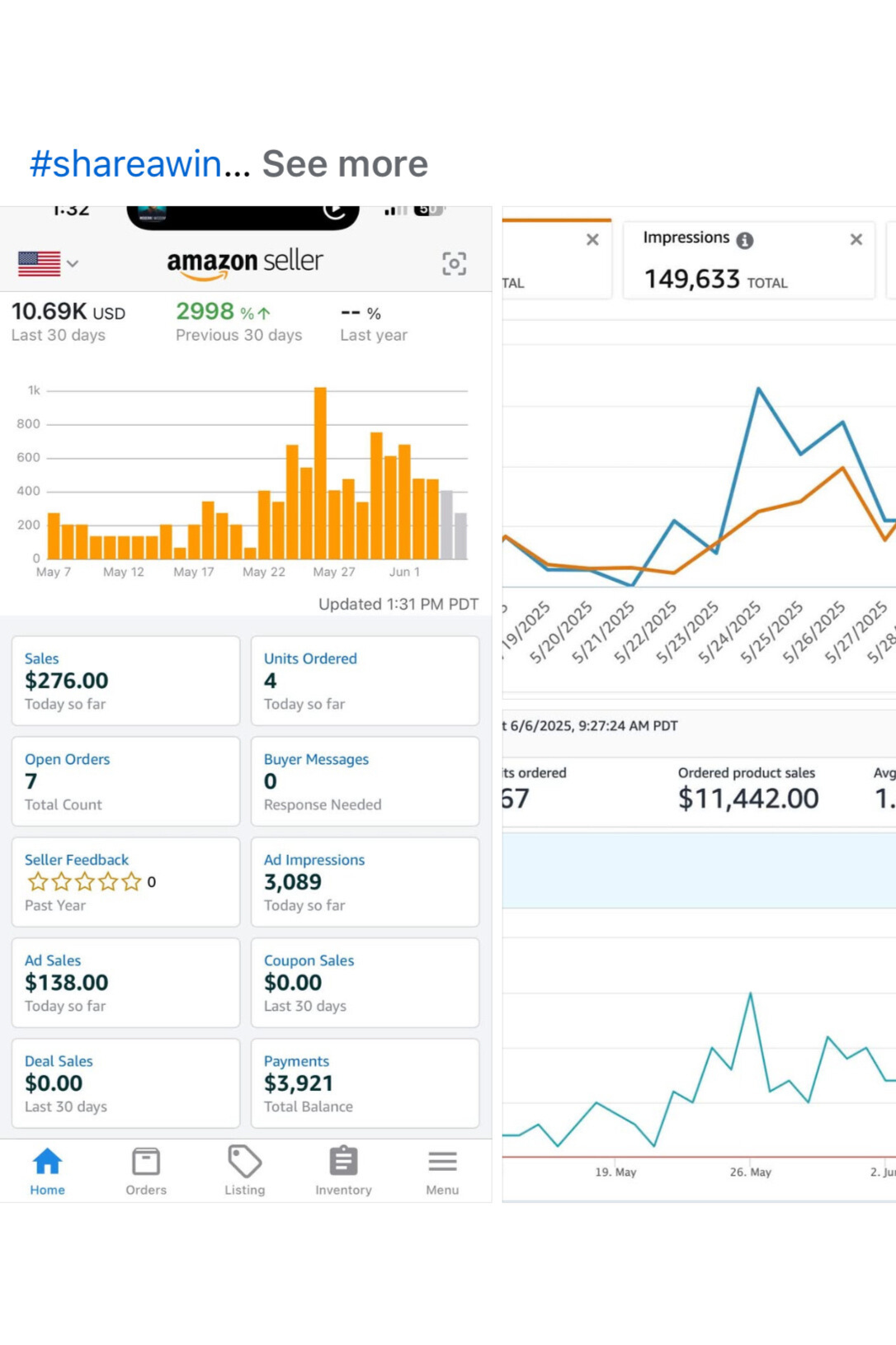896x1345 pixels.
Task: Tap the barcode scan camera icon
Action: 454,264
